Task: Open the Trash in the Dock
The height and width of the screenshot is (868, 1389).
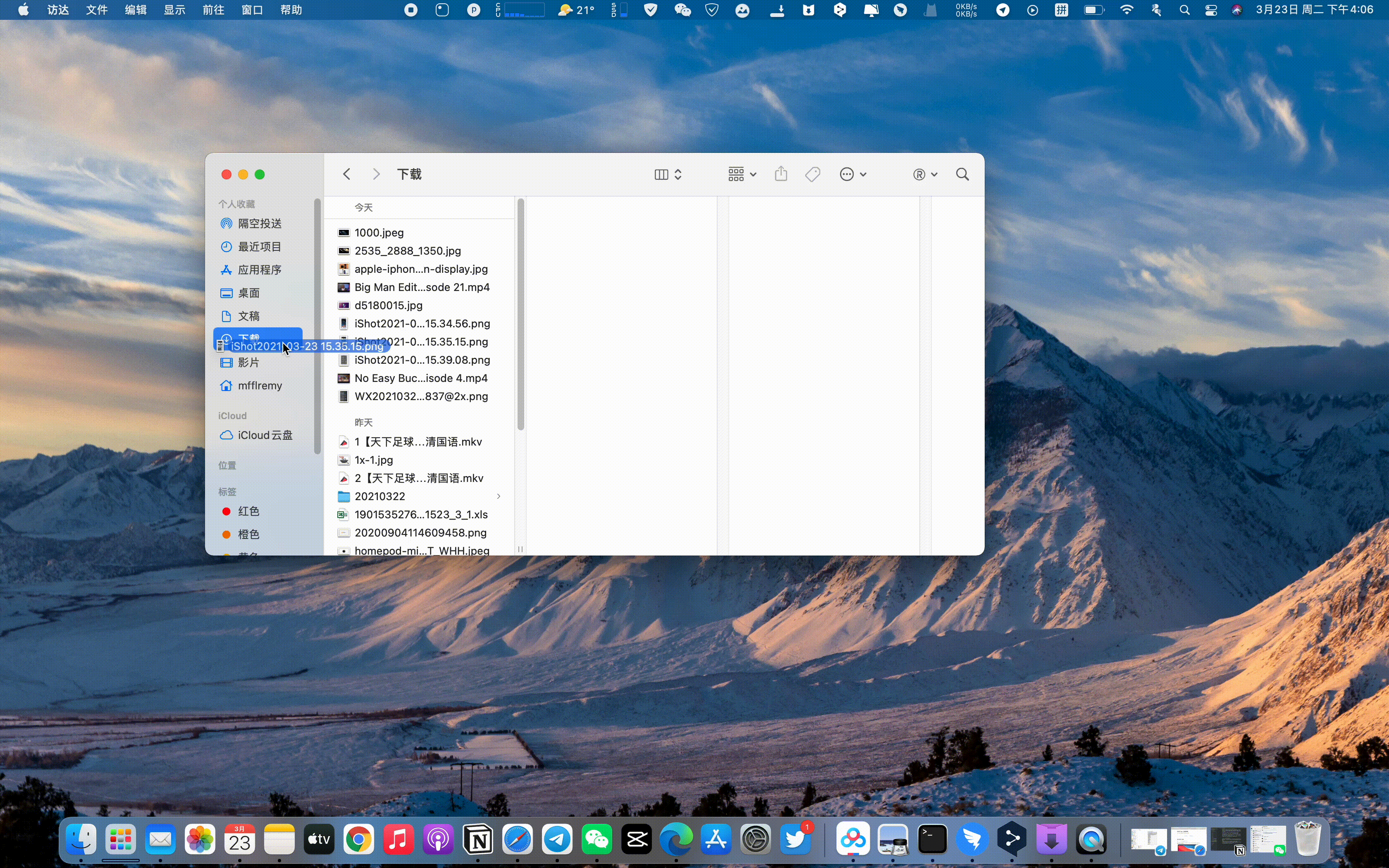Action: 1308,839
